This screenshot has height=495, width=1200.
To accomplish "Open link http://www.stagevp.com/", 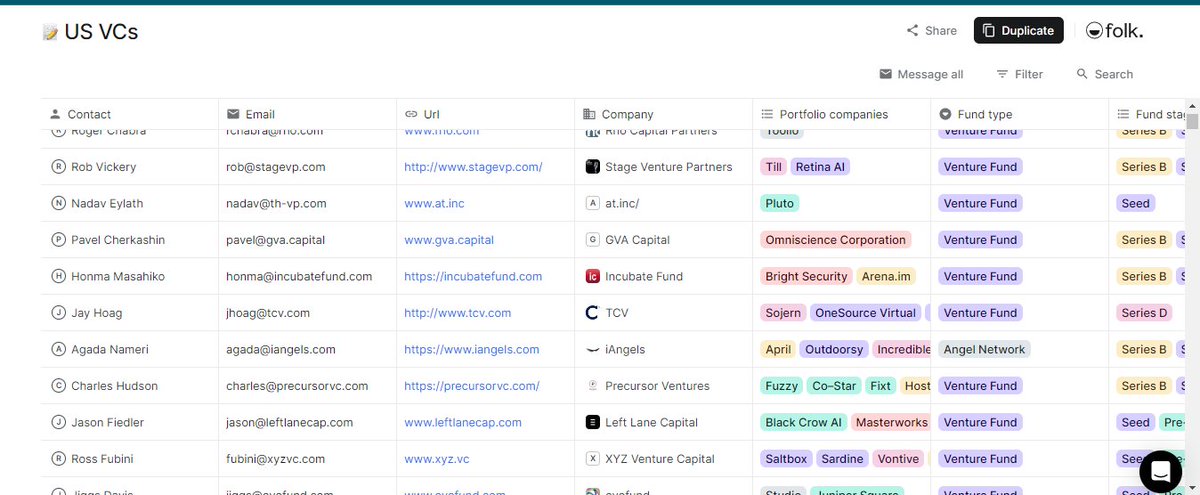I will click(x=473, y=167).
